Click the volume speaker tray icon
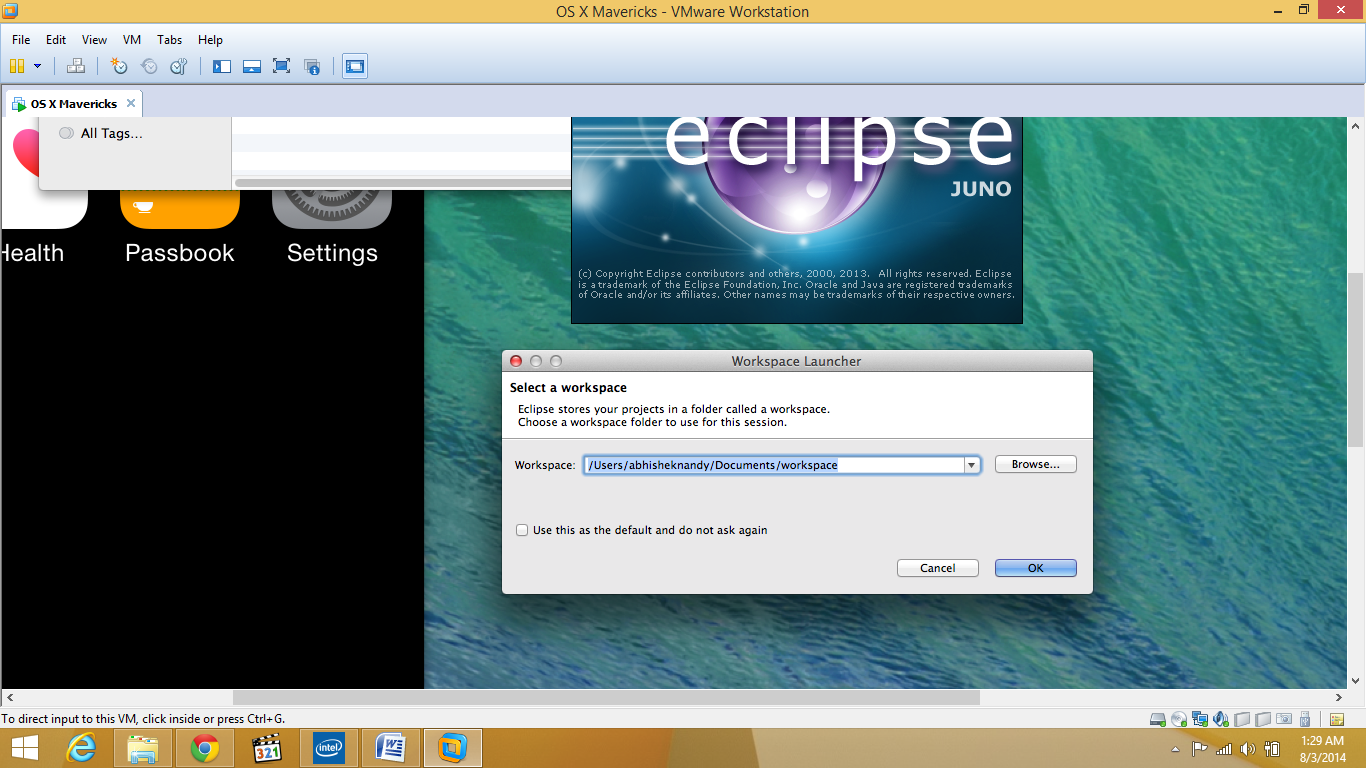This screenshot has width=1366, height=768. coord(1247,749)
